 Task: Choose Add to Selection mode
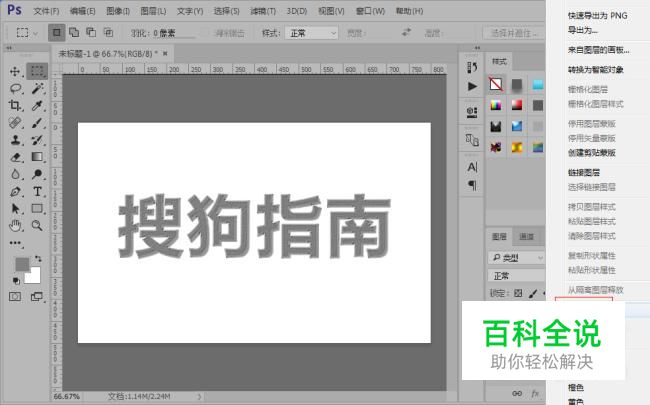(x=74, y=32)
